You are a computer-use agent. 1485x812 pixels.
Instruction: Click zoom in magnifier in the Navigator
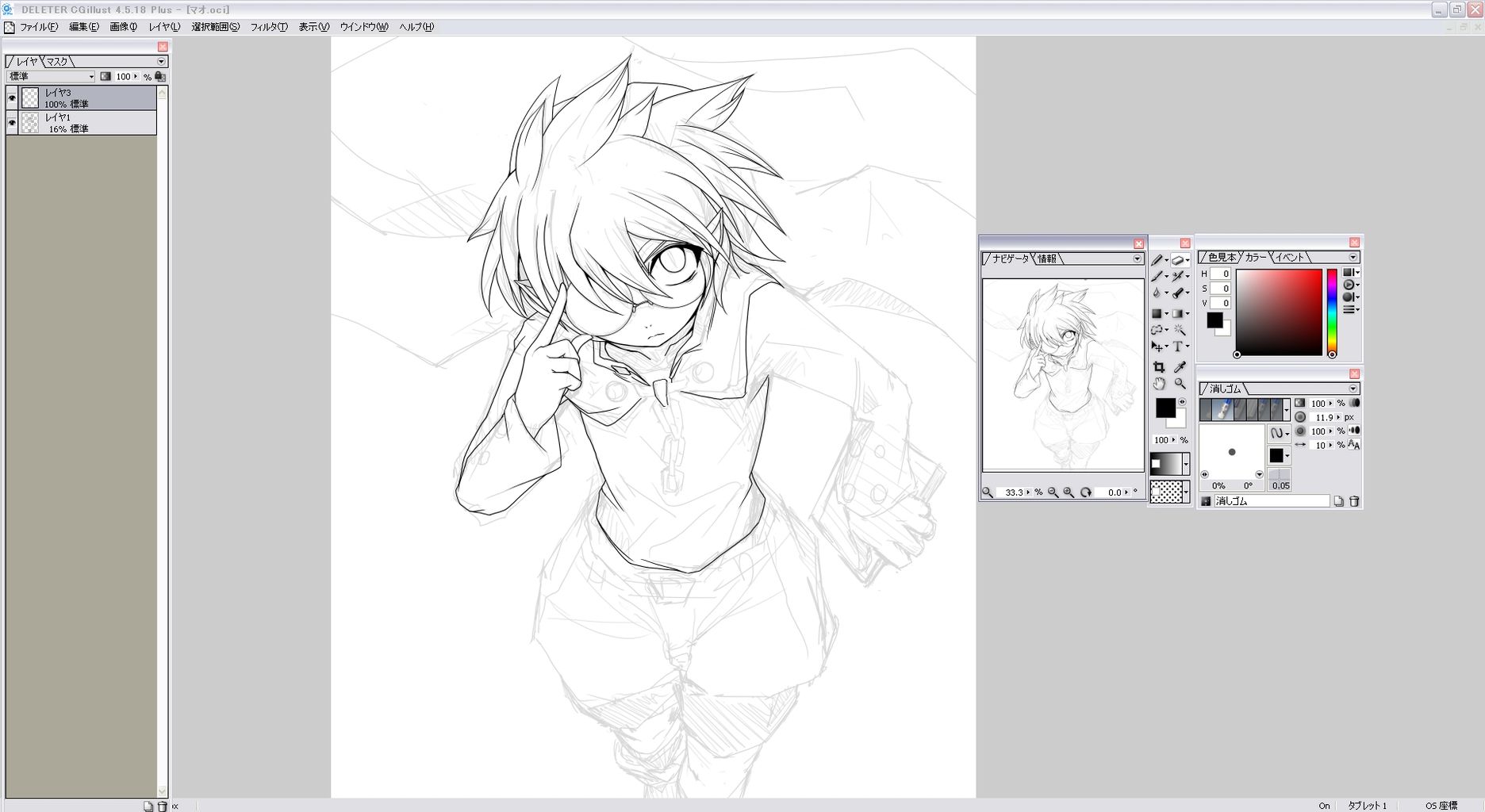[x=1069, y=492]
